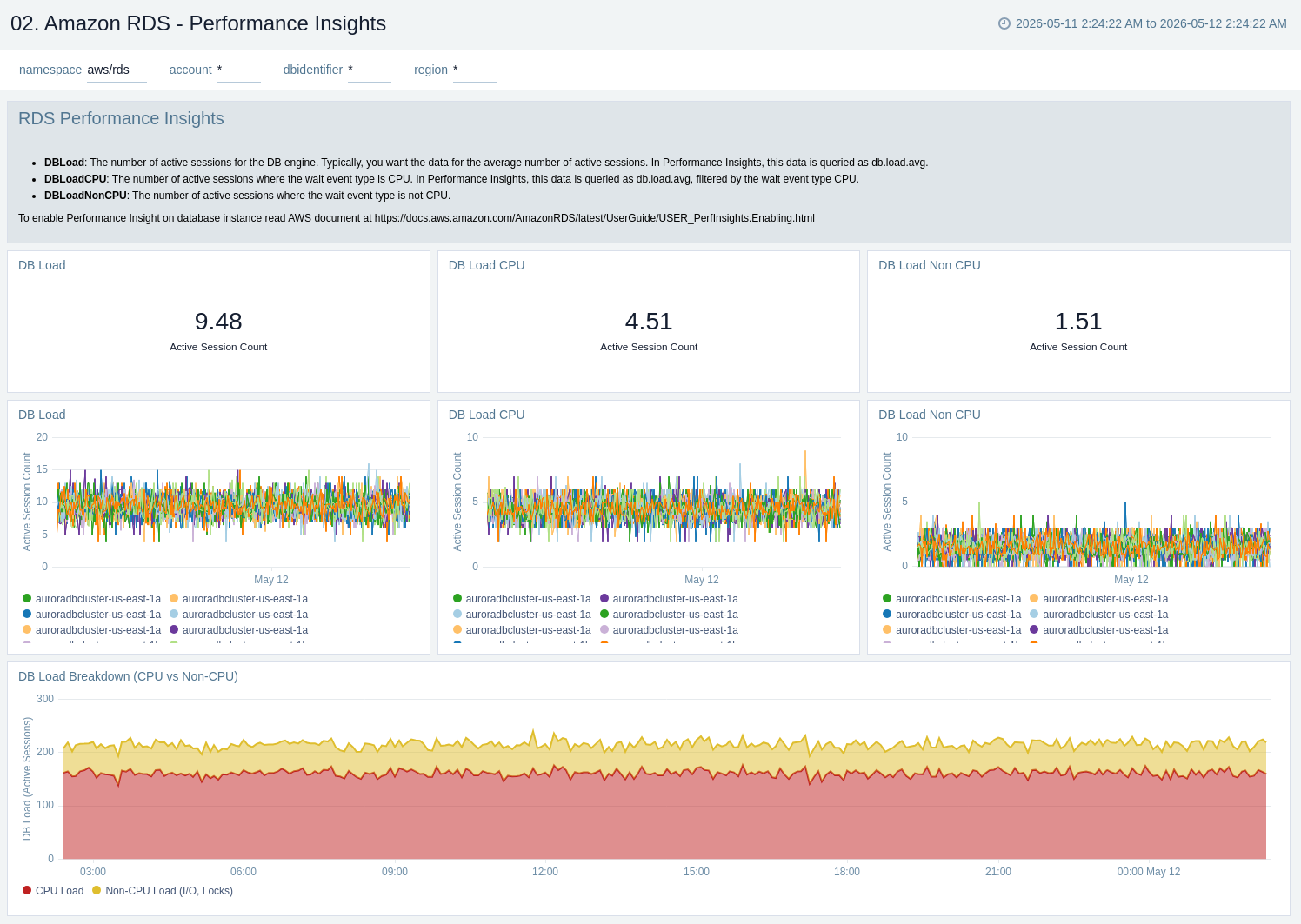Open the dashboard time range 2026-05-11 to 2026-05-12
The width and height of the screenshot is (1301, 924).
1151,23
